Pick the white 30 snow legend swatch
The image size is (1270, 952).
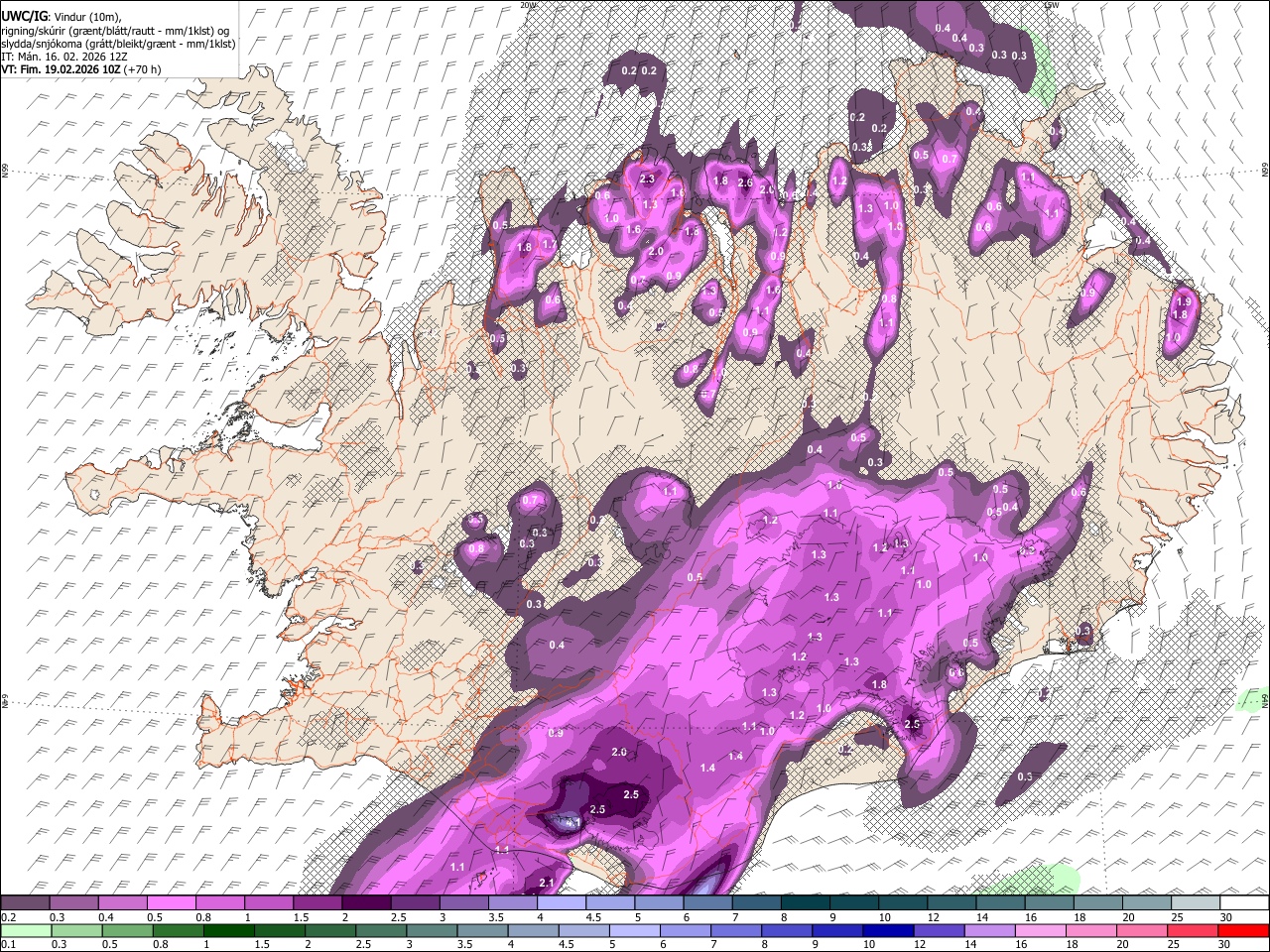click(x=1243, y=903)
